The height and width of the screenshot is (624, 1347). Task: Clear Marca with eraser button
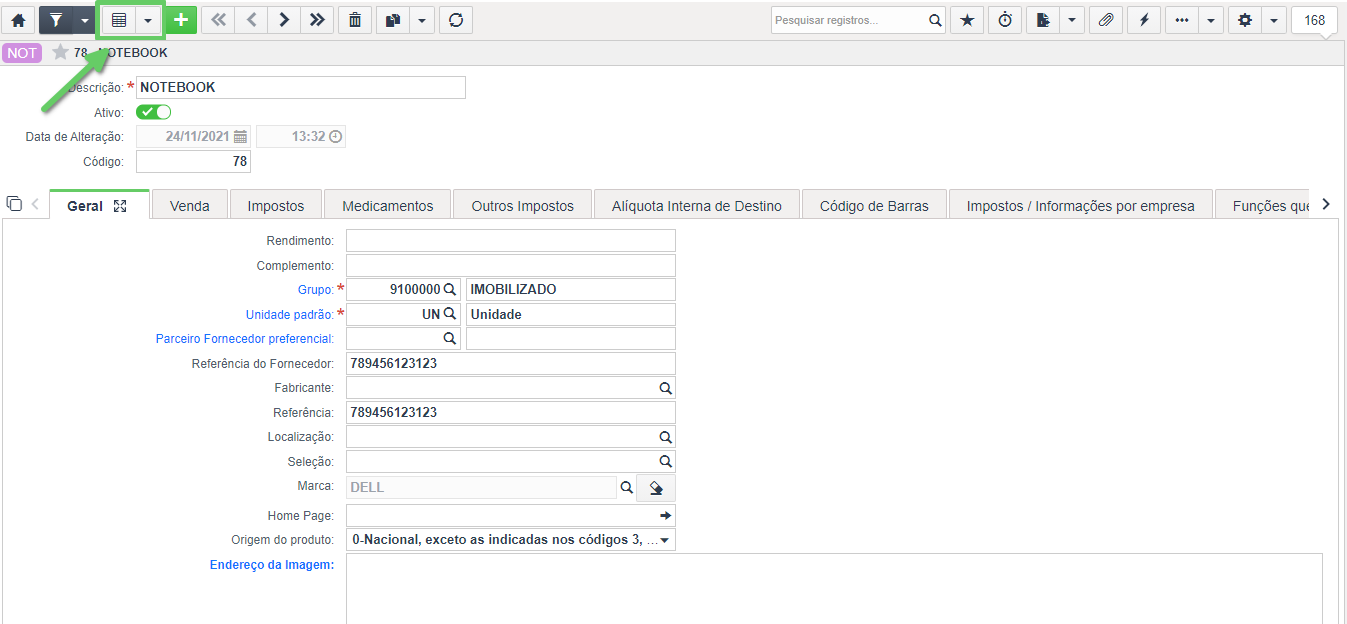[x=656, y=488]
